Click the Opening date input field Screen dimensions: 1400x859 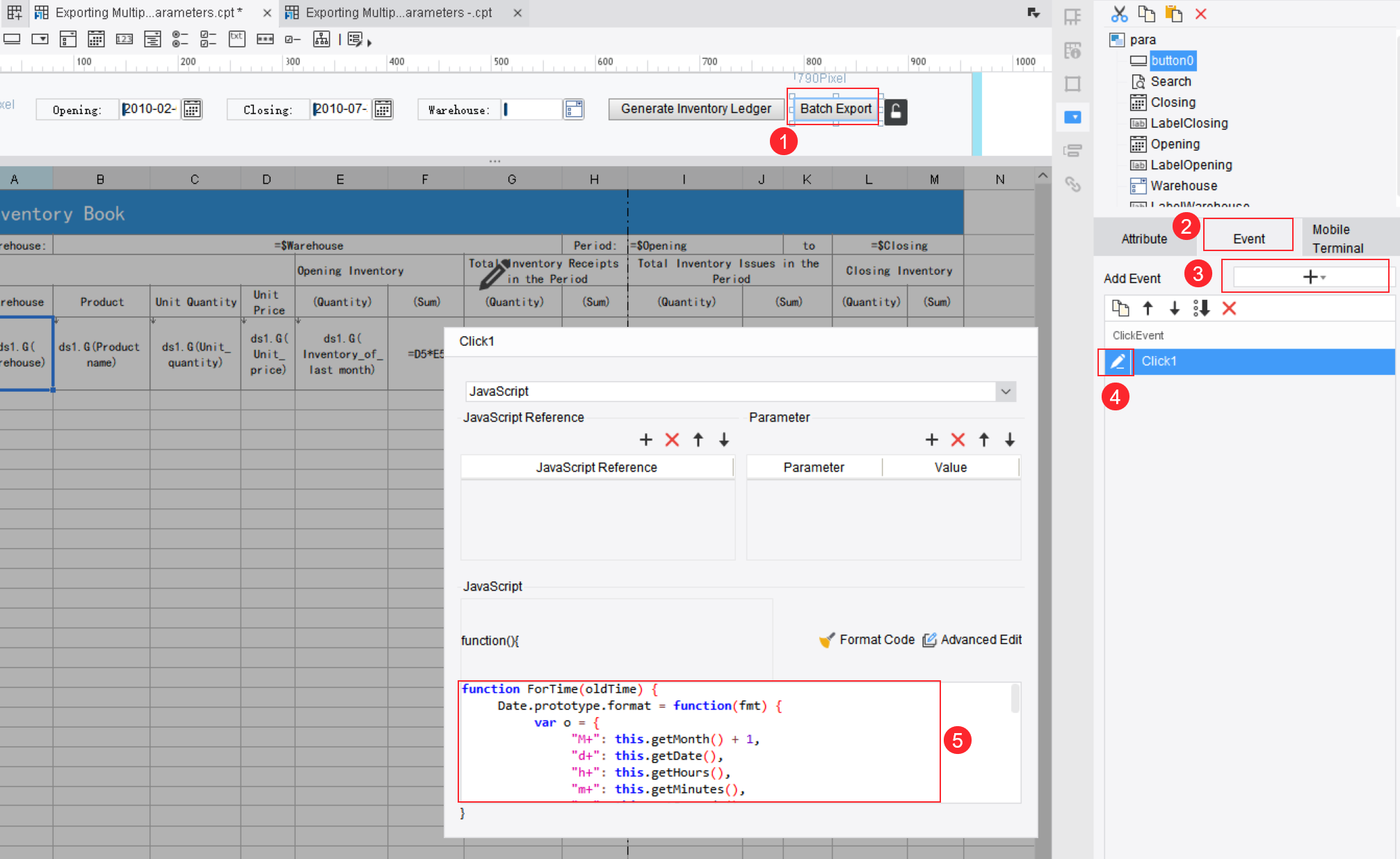[x=150, y=109]
